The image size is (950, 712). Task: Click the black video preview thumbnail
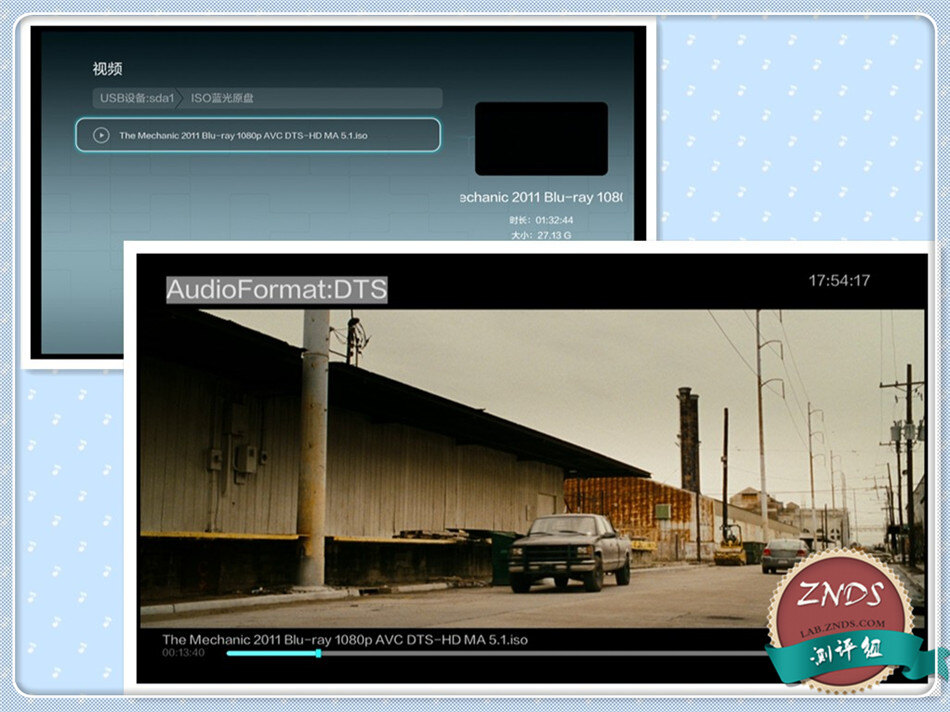pyautogui.click(x=541, y=138)
